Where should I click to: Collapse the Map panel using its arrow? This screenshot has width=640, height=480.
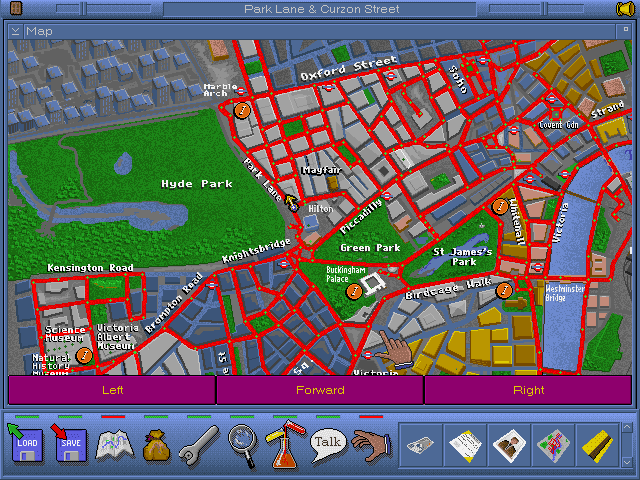tap(16, 30)
